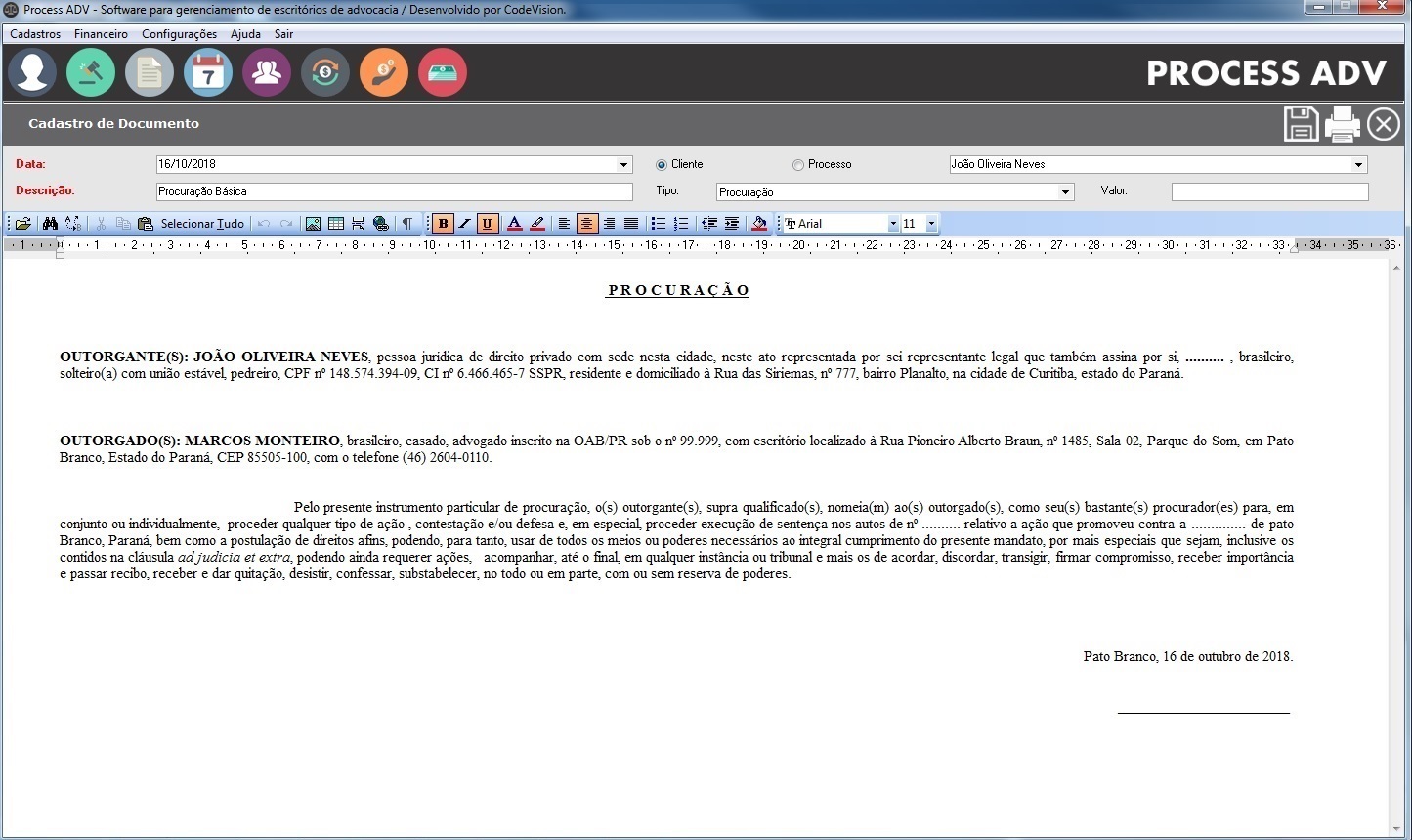Toggle bold formatting
1412x840 pixels.
[443, 224]
